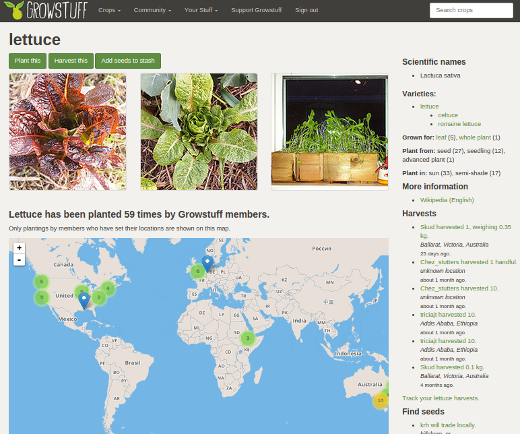
Task: Select Sign out in the navbar
Action: [307, 10]
